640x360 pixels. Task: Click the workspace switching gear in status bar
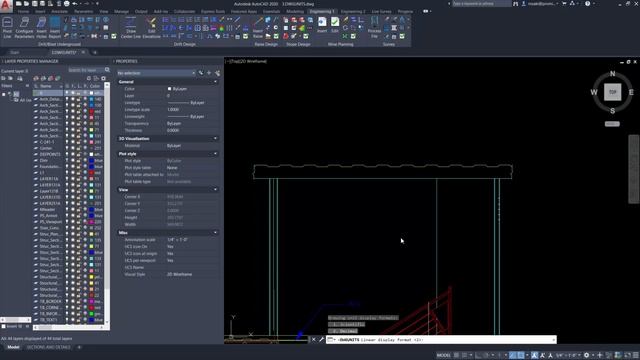coord(587,356)
